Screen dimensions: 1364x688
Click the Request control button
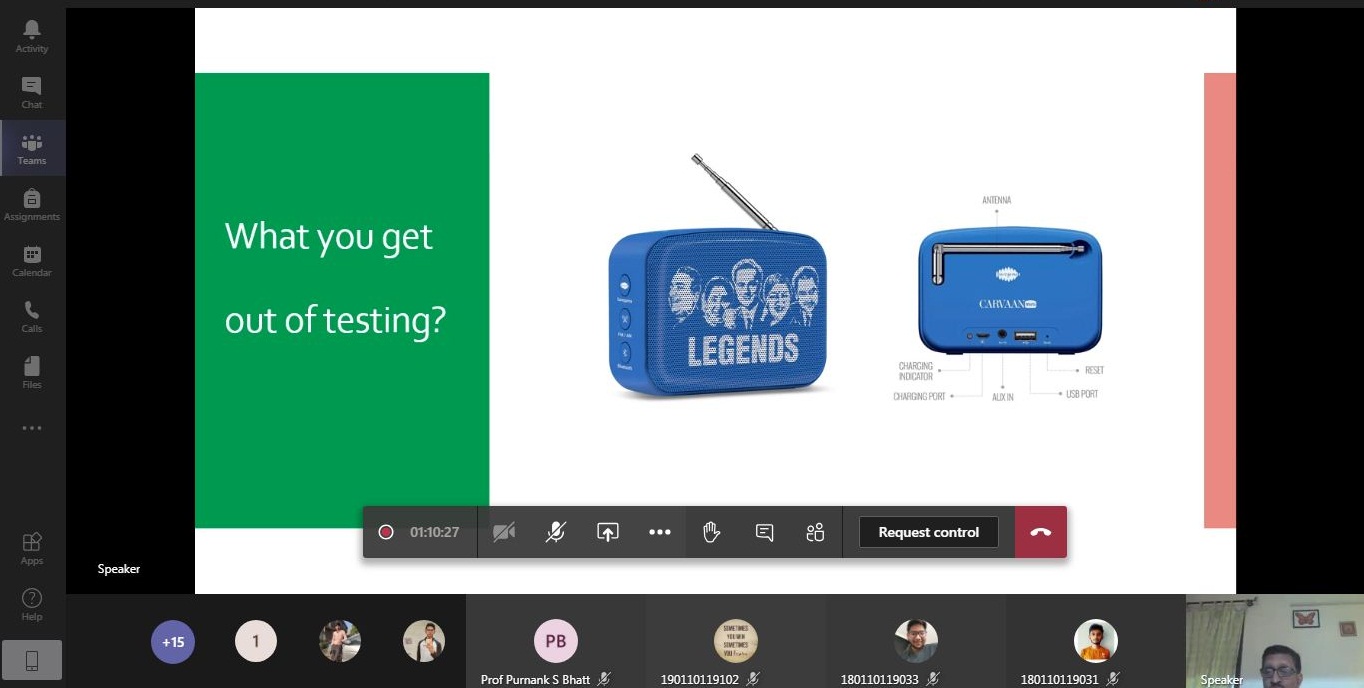(x=929, y=532)
